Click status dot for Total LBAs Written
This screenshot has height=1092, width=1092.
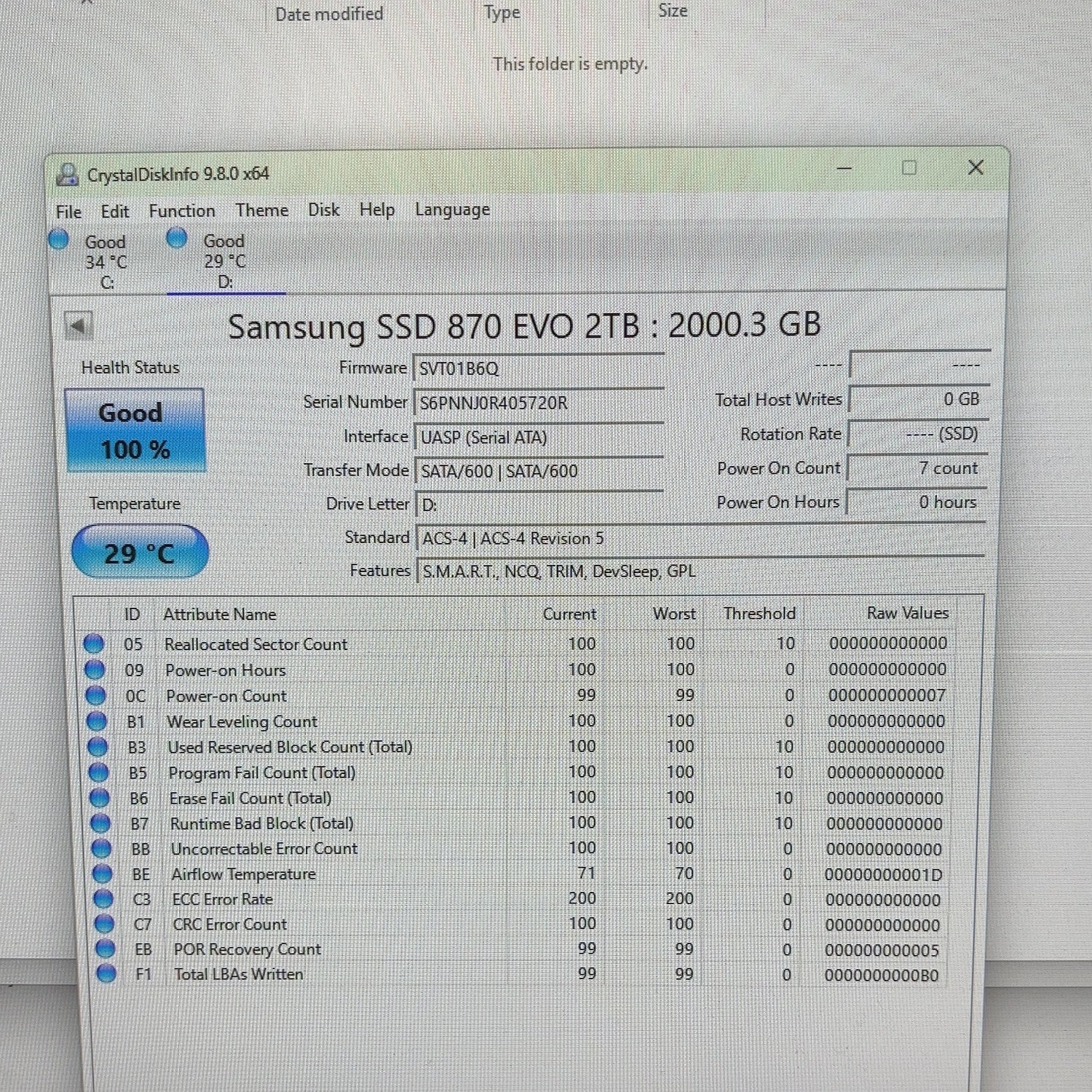point(106,973)
